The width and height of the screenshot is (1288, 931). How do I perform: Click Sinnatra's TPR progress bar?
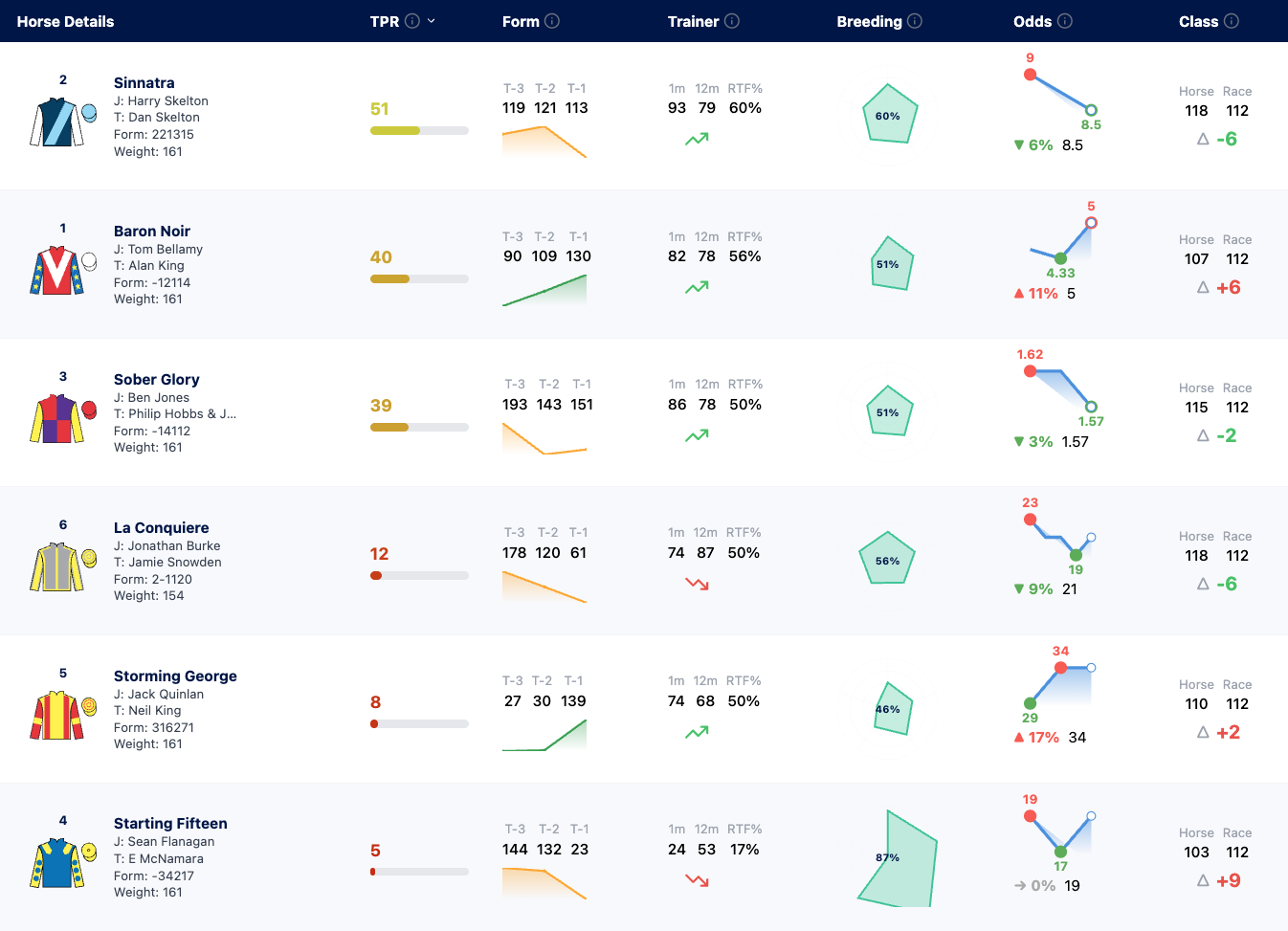tap(419, 130)
